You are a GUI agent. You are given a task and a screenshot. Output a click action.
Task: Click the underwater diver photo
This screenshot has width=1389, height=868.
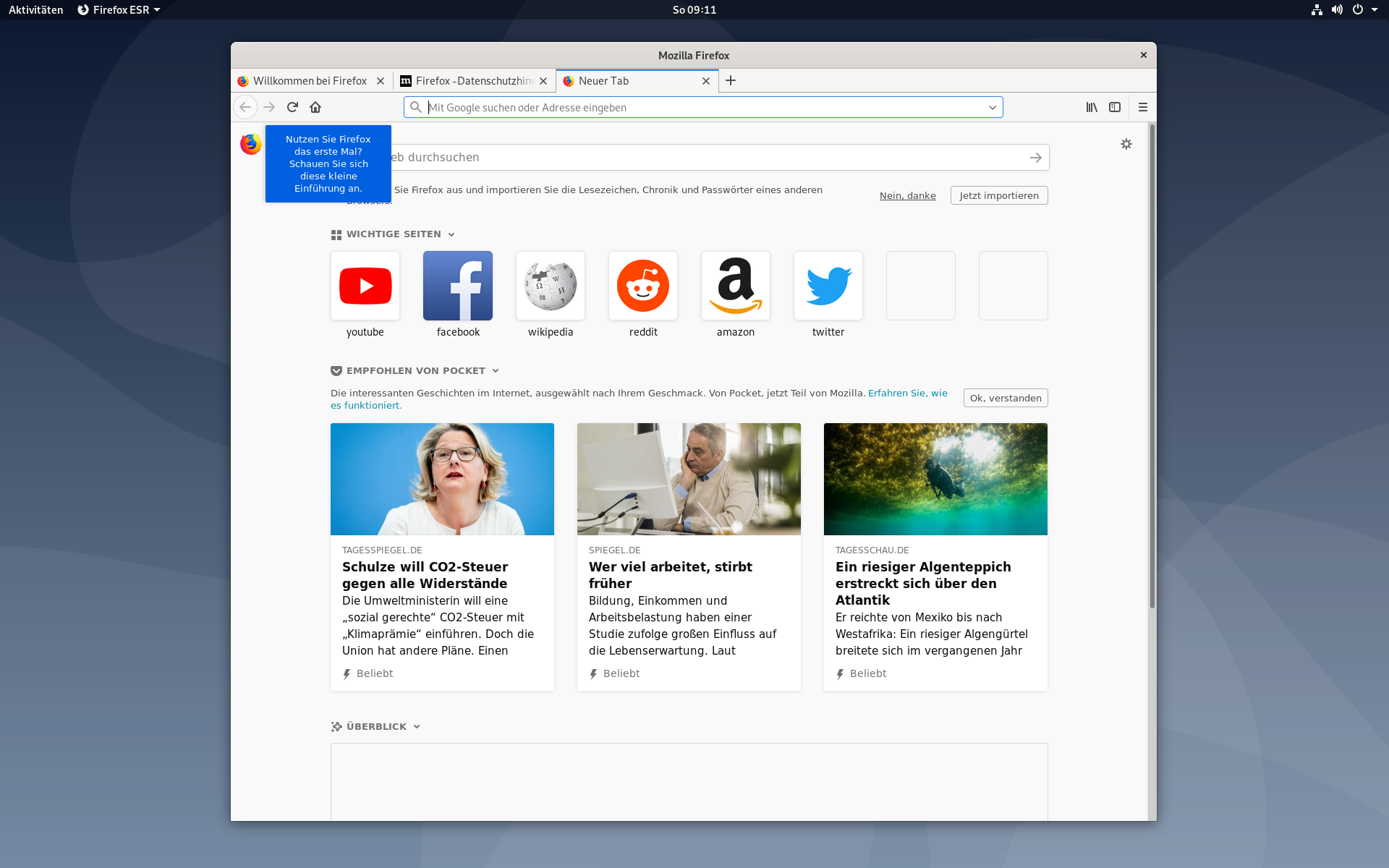[935, 479]
